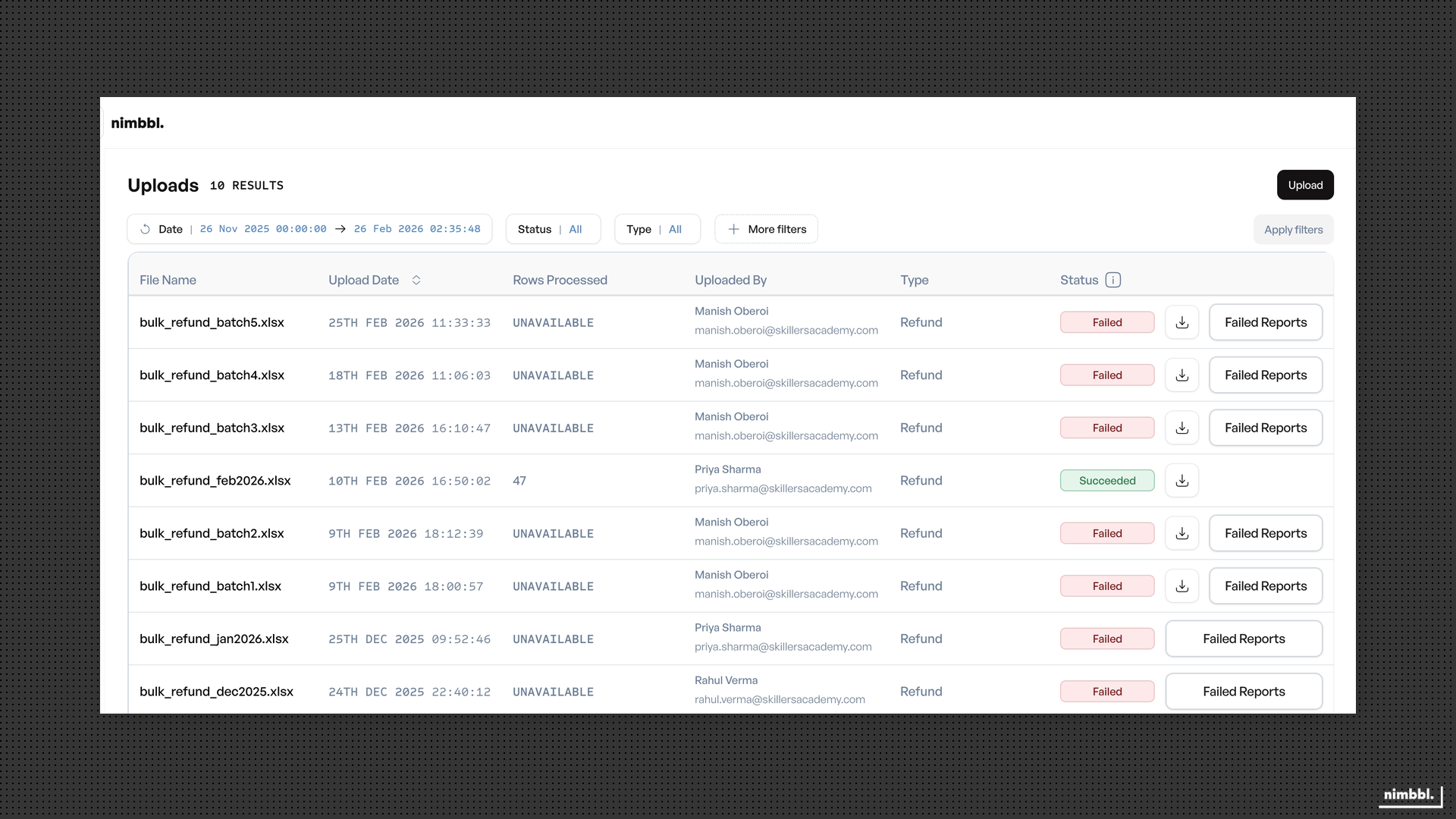Click the Status column info icon
The width and height of the screenshot is (1456, 819).
pyautogui.click(x=1112, y=280)
